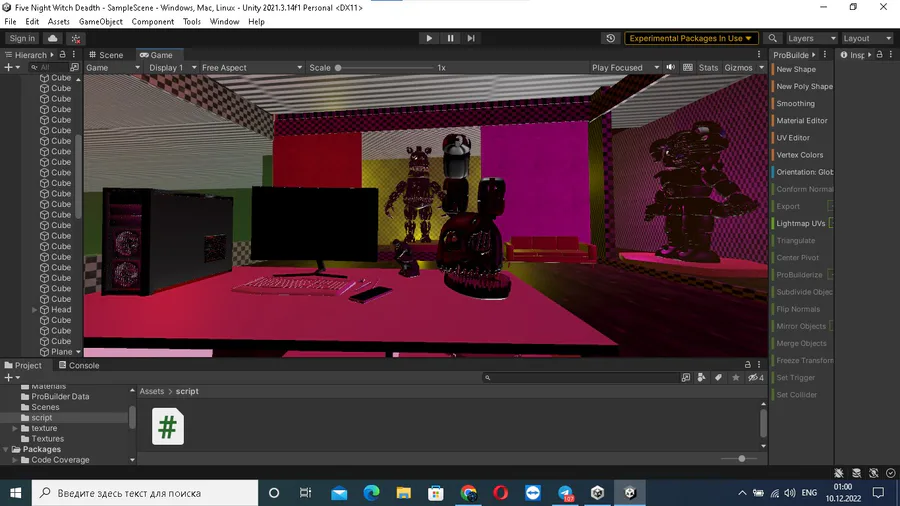Viewport: 900px width, 506px height.
Task: Open the Component menu
Action: point(152,22)
